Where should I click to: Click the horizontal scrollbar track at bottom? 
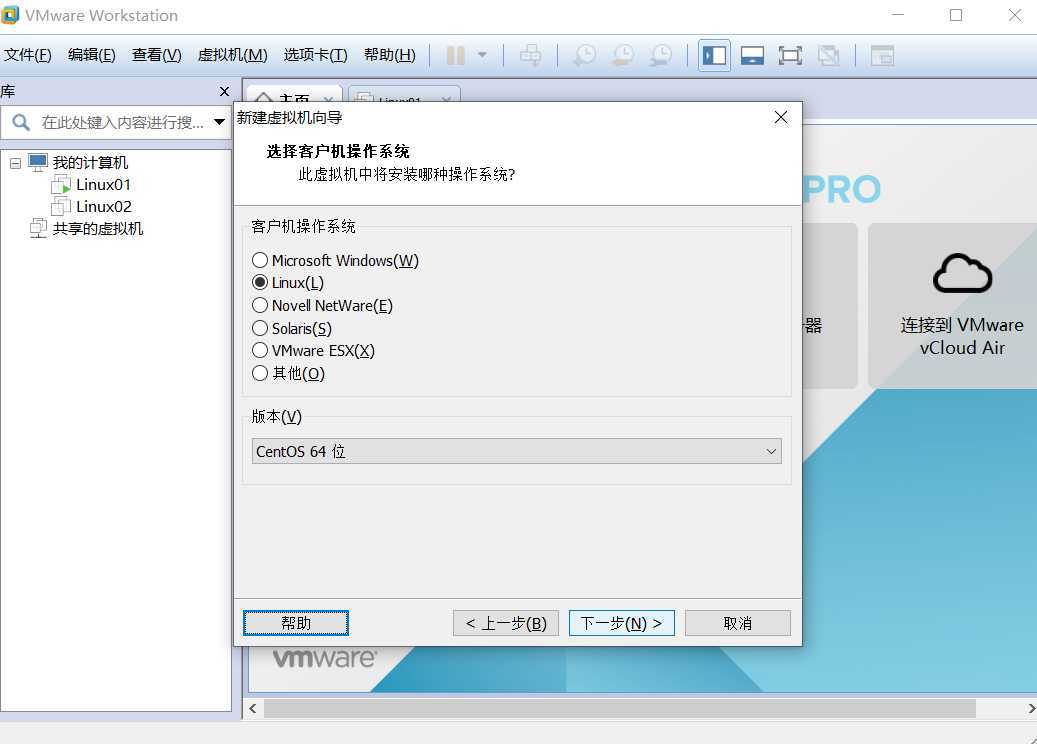point(620,708)
